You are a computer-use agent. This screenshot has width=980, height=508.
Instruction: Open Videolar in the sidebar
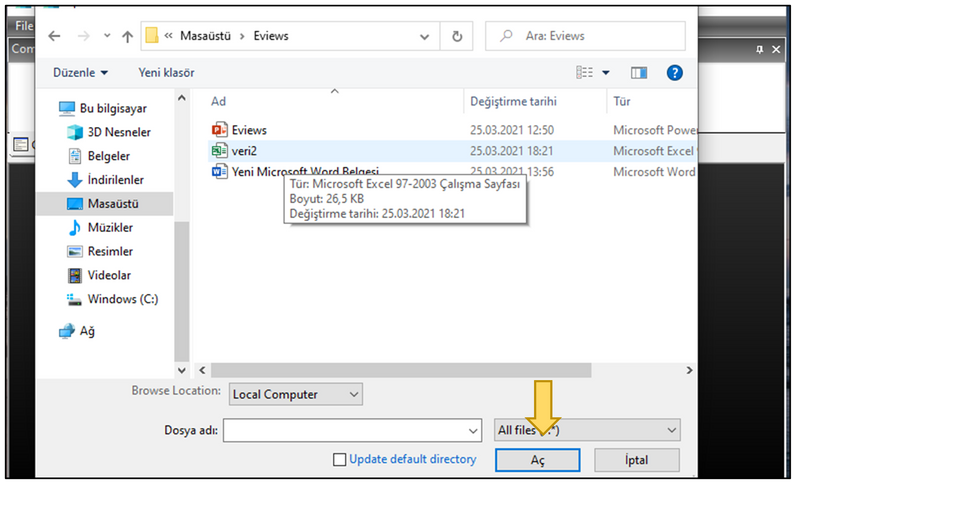pos(99,275)
